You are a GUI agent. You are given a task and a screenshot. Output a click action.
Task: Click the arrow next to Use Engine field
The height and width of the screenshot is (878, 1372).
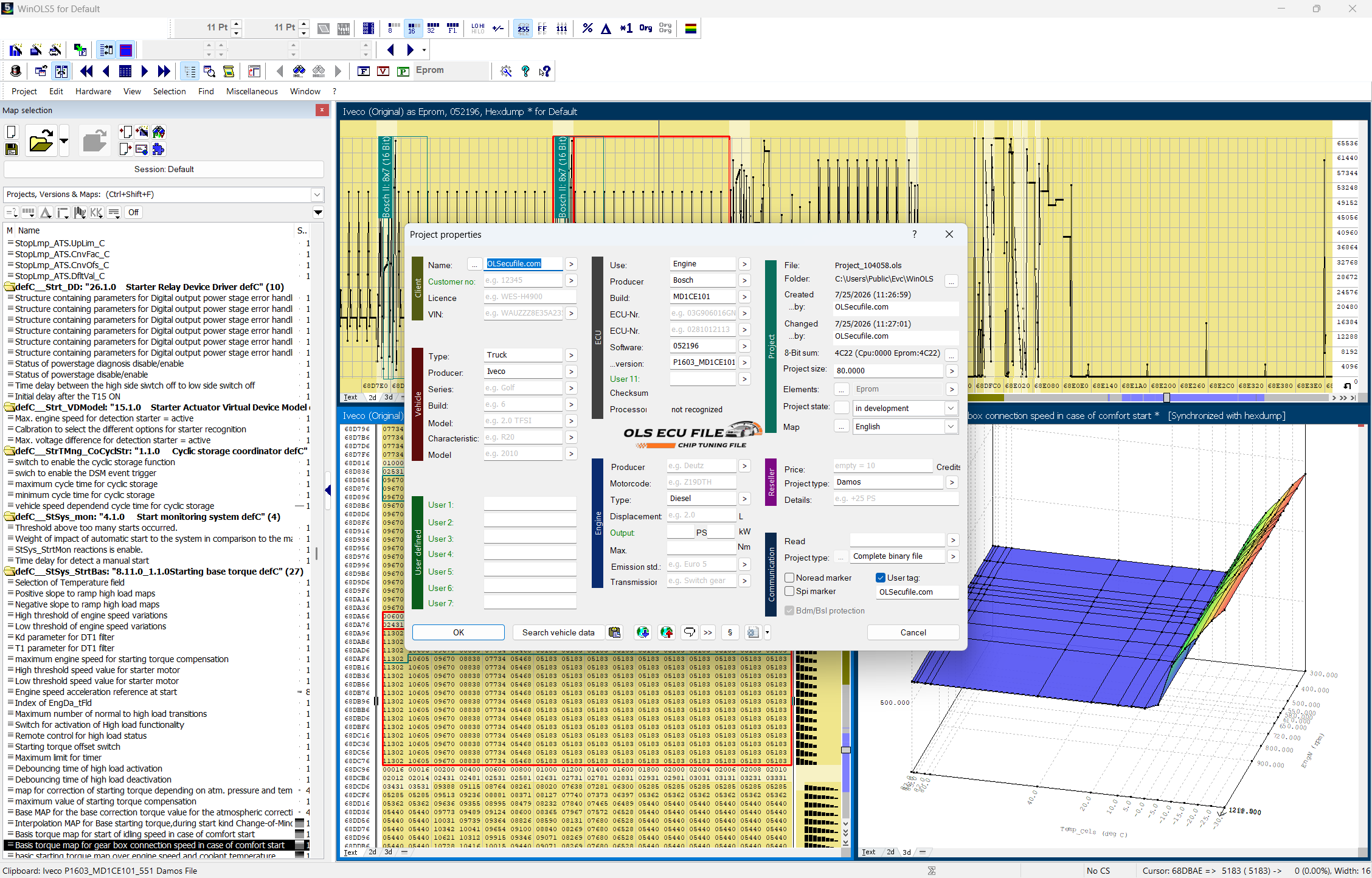coord(744,264)
